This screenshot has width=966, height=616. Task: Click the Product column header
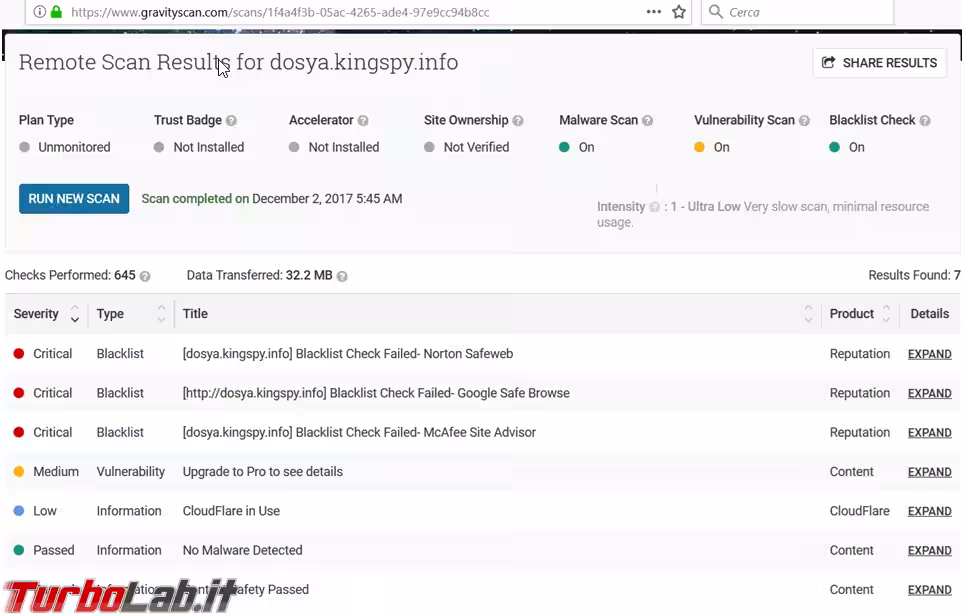coord(852,314)
